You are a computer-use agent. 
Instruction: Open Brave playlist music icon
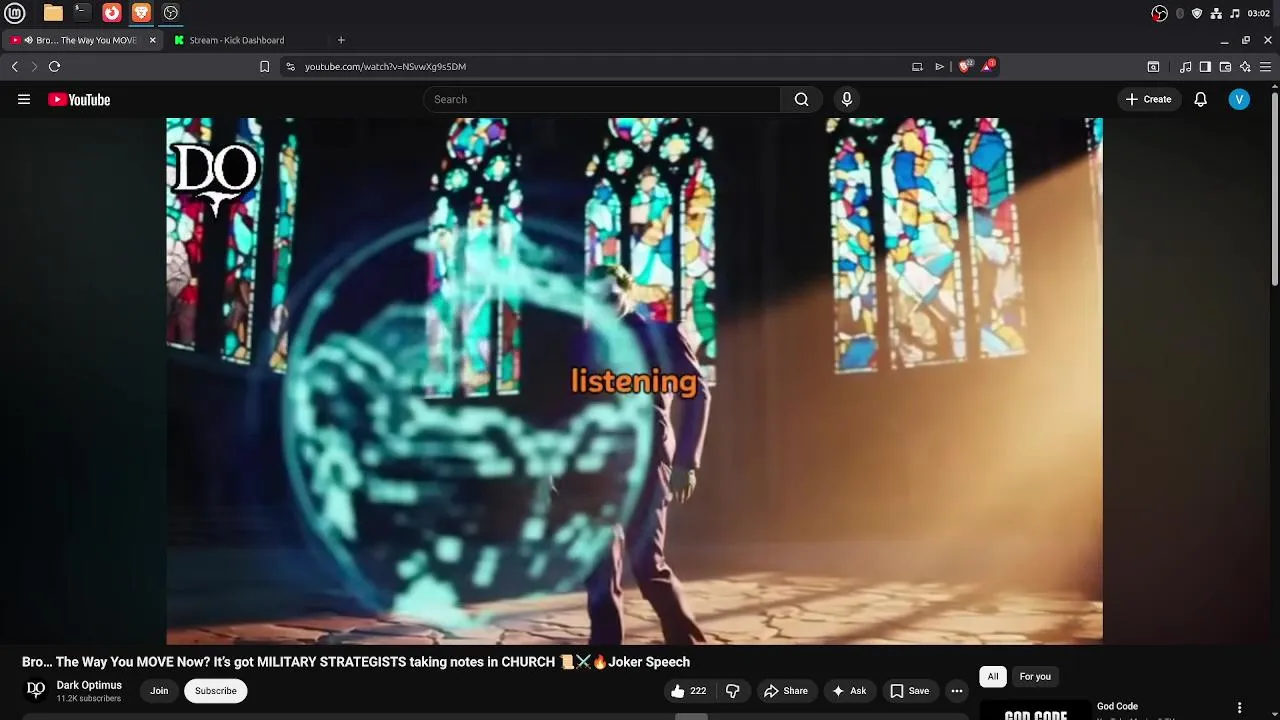[x=1186, y=67]
